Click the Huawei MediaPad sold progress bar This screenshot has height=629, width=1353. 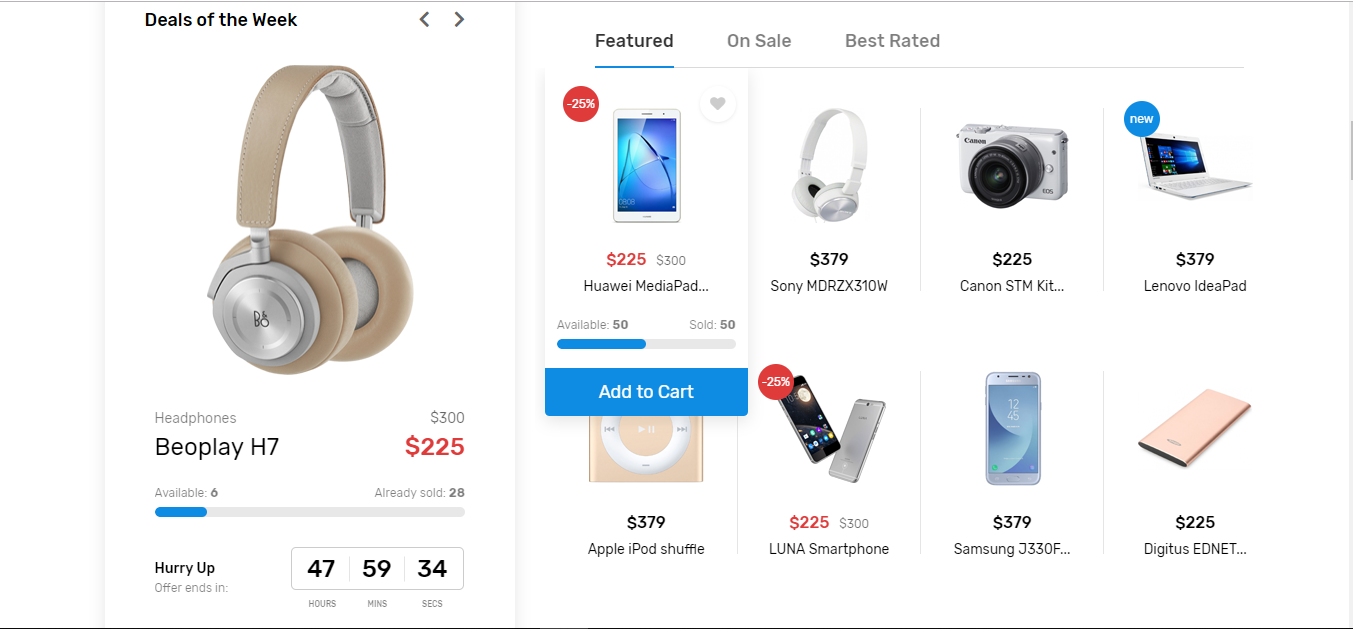coord(646,343)
